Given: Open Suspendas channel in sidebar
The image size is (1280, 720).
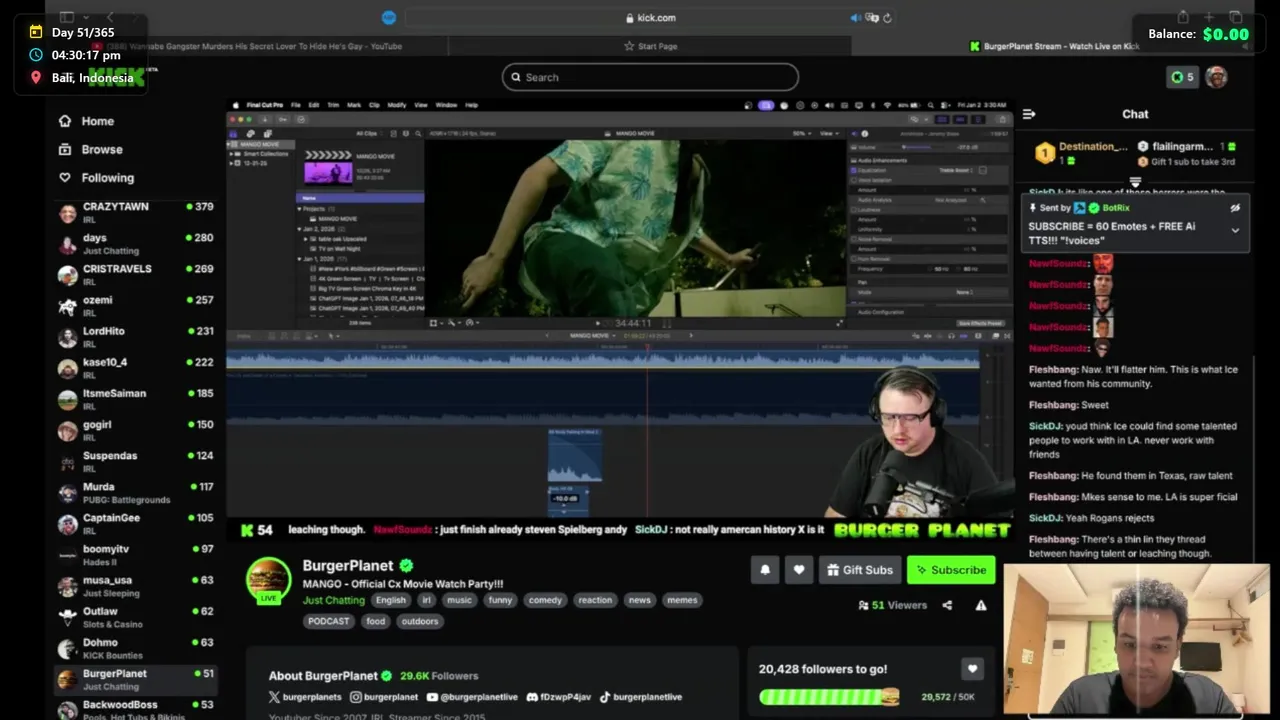Looking at the screenshot, I should tap(136, 461).
